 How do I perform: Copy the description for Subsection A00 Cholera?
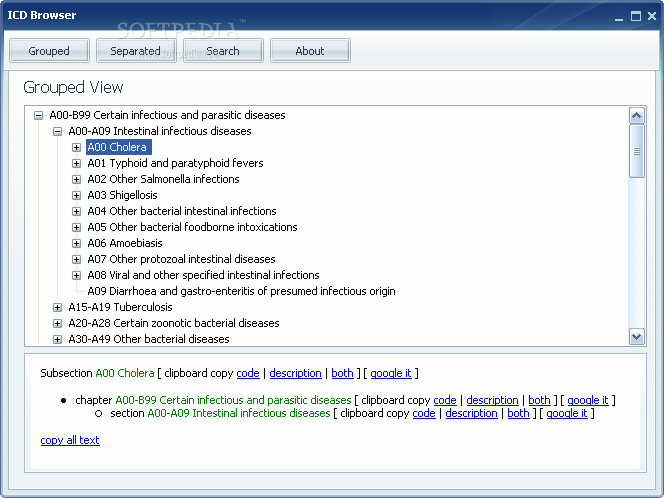(x=295, y=373)
